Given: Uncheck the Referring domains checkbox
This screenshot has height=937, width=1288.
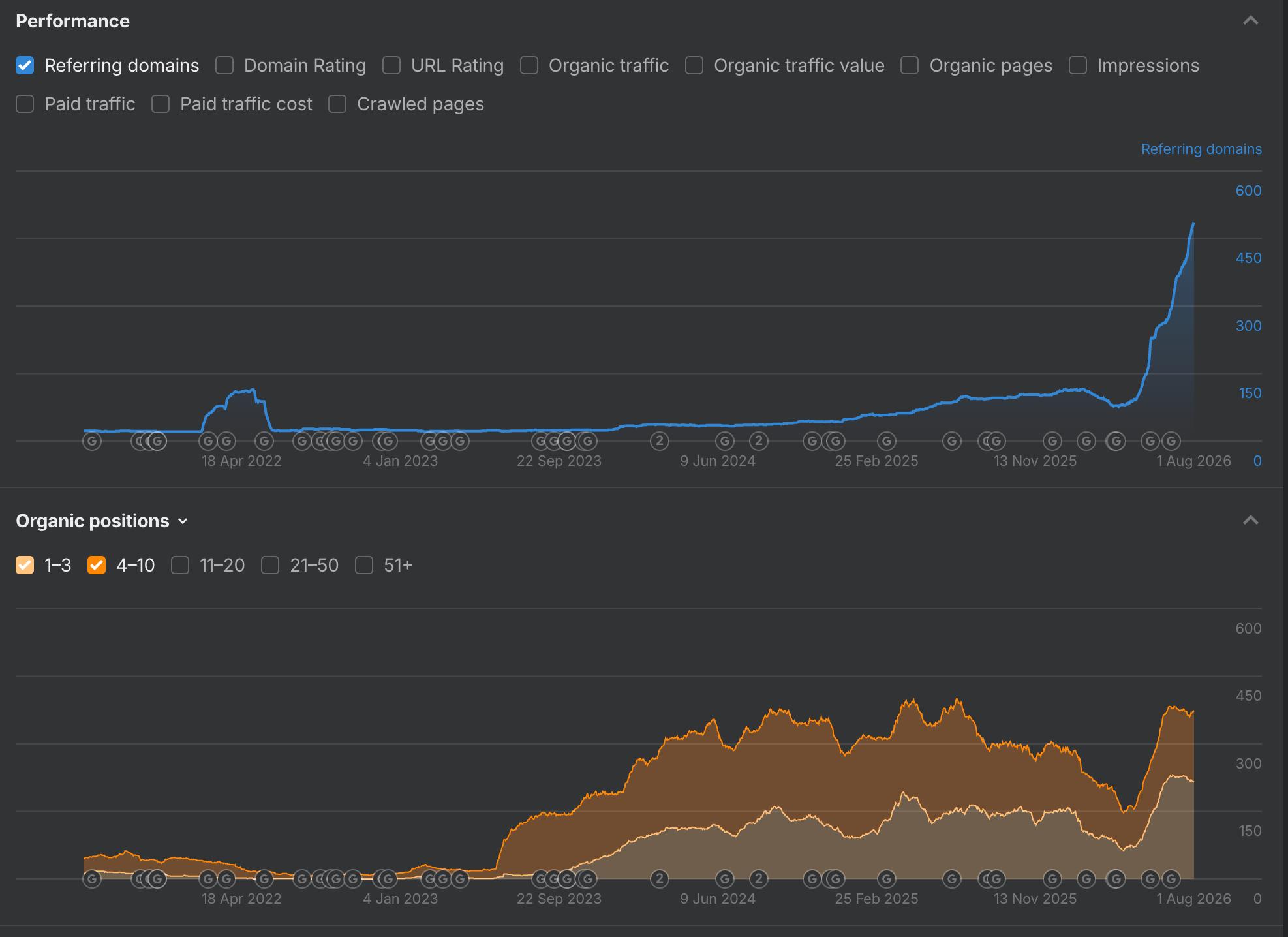Looking at the screenshot, I should point(25,65).
